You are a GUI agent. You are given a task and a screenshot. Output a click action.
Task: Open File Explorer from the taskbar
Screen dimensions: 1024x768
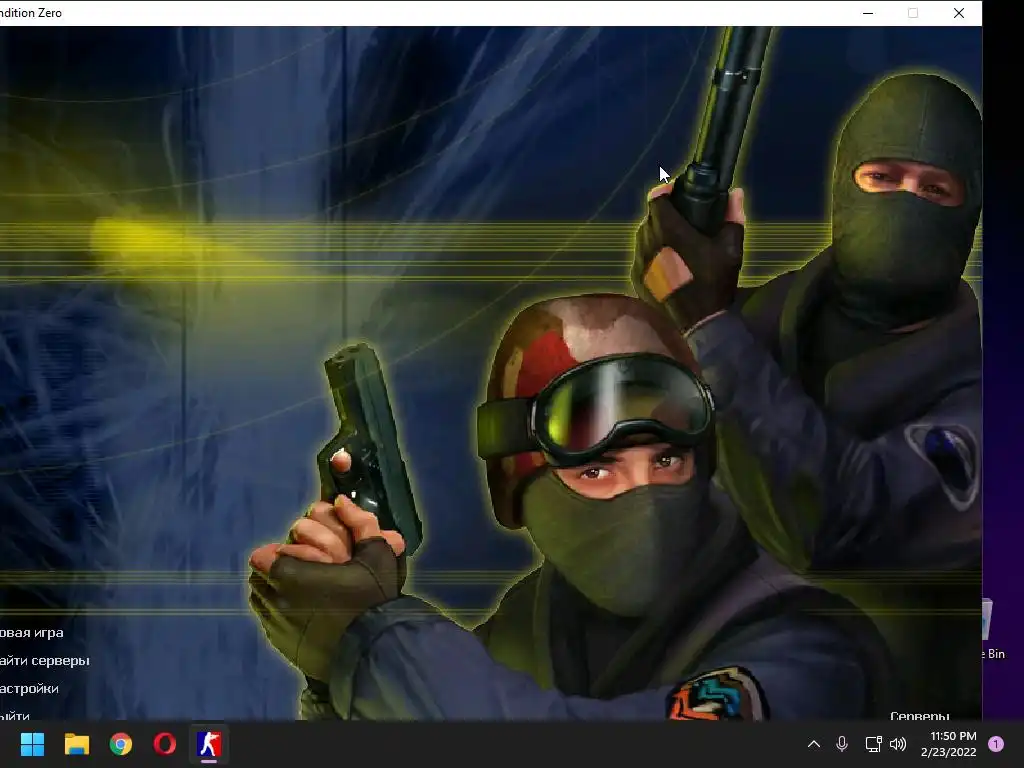point(76,744)
